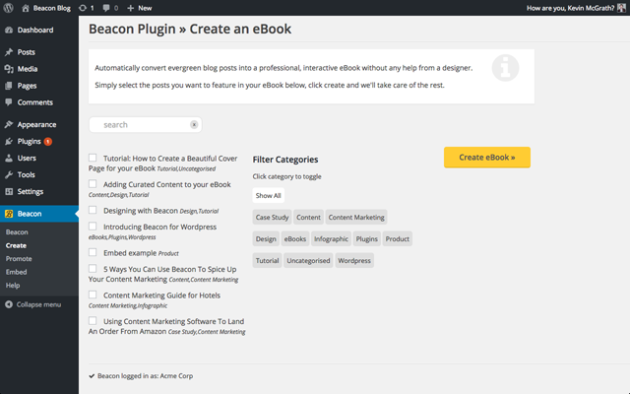Click the WordPress logo icon
Image resolution: width=630 pixels, height=394 pixels.
coord(8,8)
